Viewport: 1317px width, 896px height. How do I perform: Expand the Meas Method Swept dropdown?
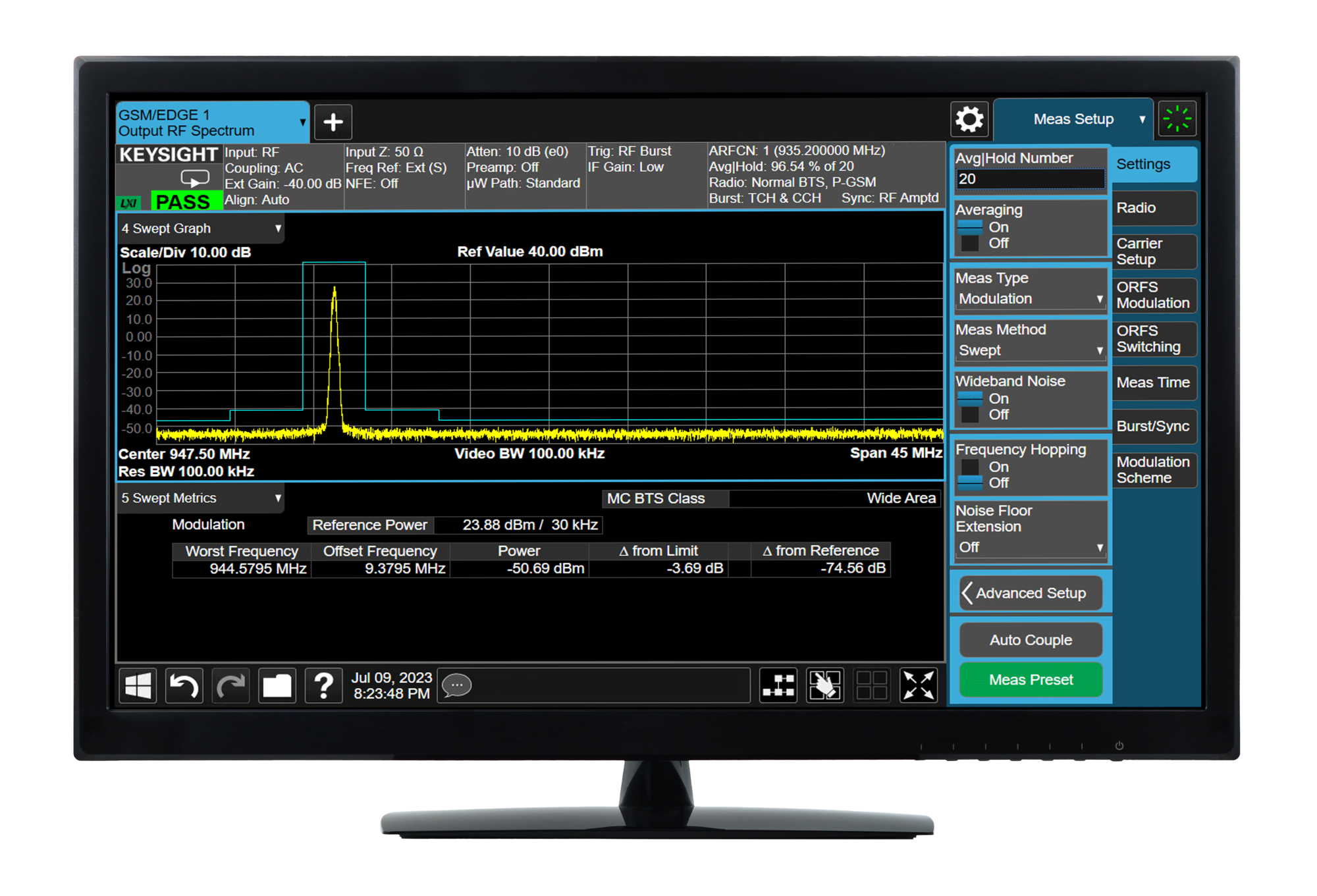click(x=1030, y=350)
